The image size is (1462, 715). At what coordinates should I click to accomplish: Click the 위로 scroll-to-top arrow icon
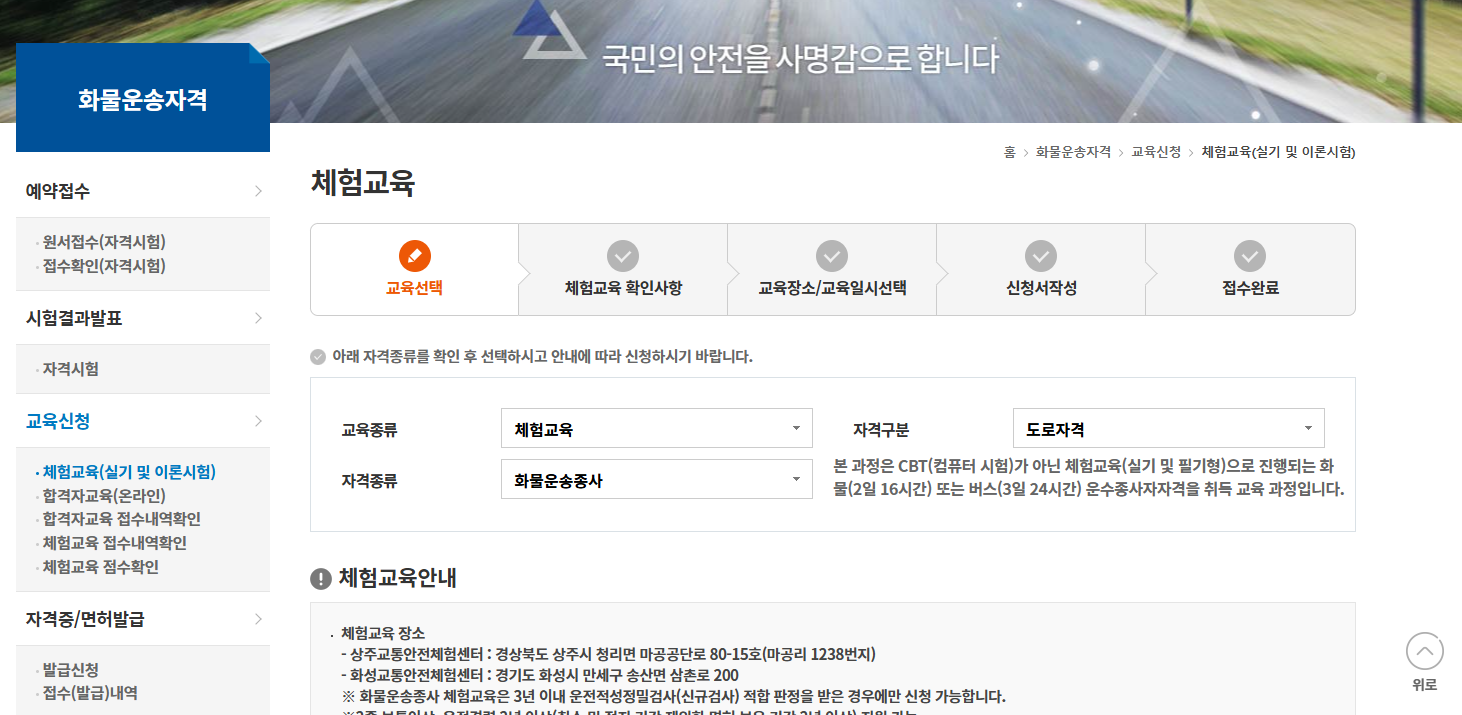1424,652
